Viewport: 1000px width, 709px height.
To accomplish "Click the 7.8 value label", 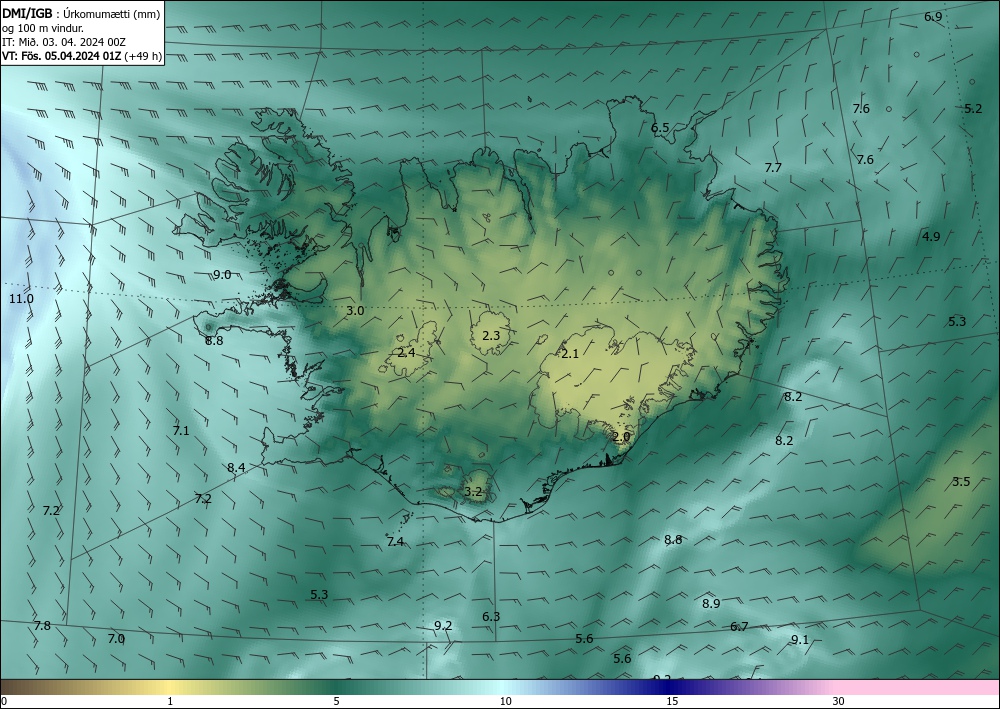I will point(43,625).
